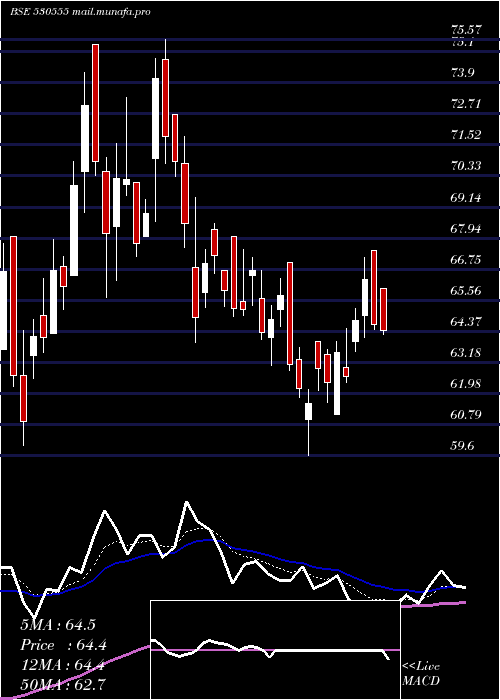This screenshot has height=700, width=500.
Task: Click the 50MA : 62.7 readout
Action: [63, 685]
